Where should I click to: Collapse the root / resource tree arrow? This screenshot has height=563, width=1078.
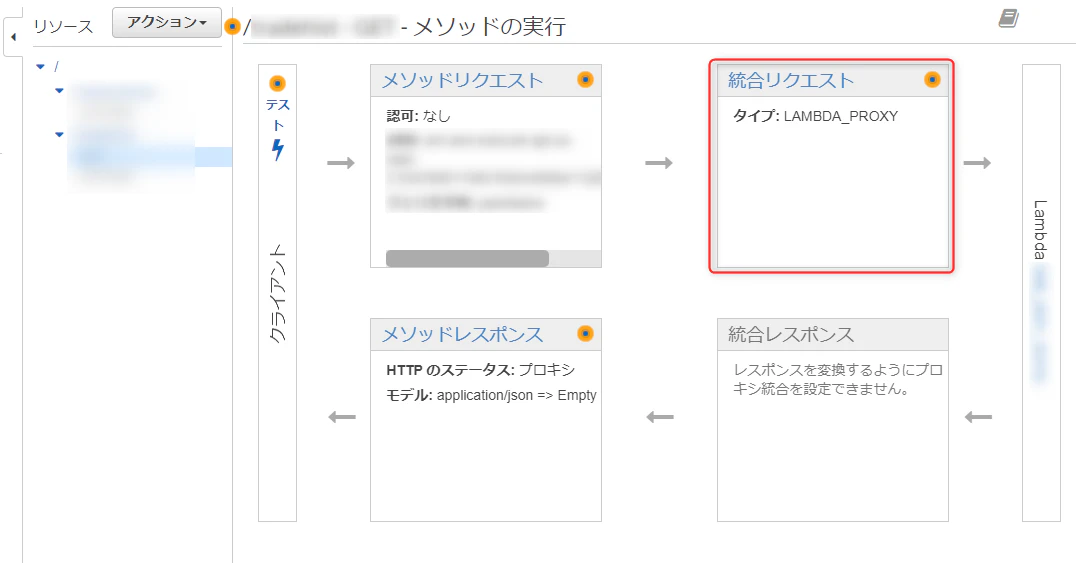(41, 67)
